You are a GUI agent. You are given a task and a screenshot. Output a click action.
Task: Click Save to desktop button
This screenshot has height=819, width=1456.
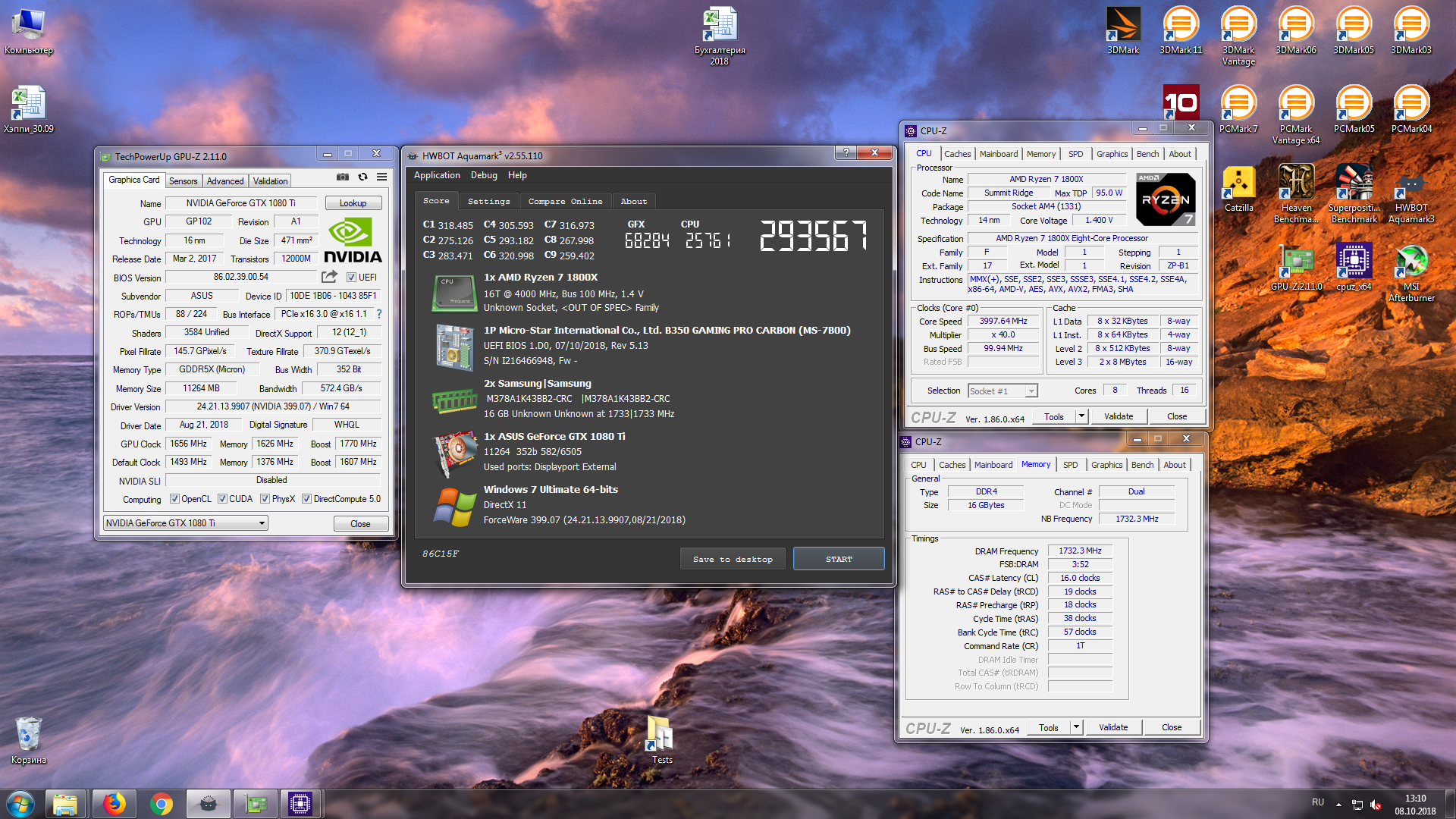pyautogui.click(x=733, y=559)
